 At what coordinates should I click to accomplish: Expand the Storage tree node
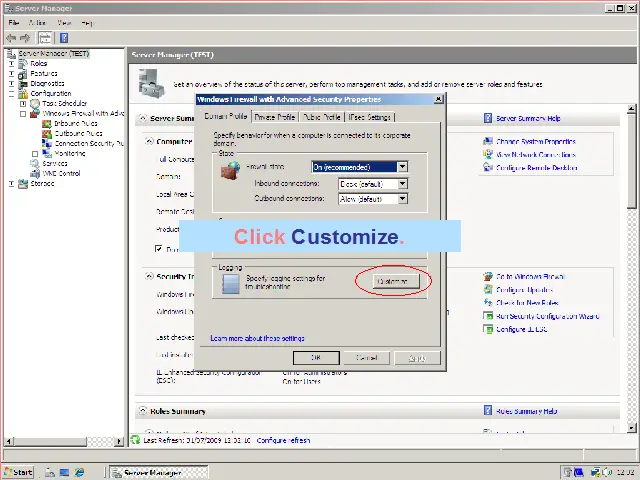click(x=11, y=184)
